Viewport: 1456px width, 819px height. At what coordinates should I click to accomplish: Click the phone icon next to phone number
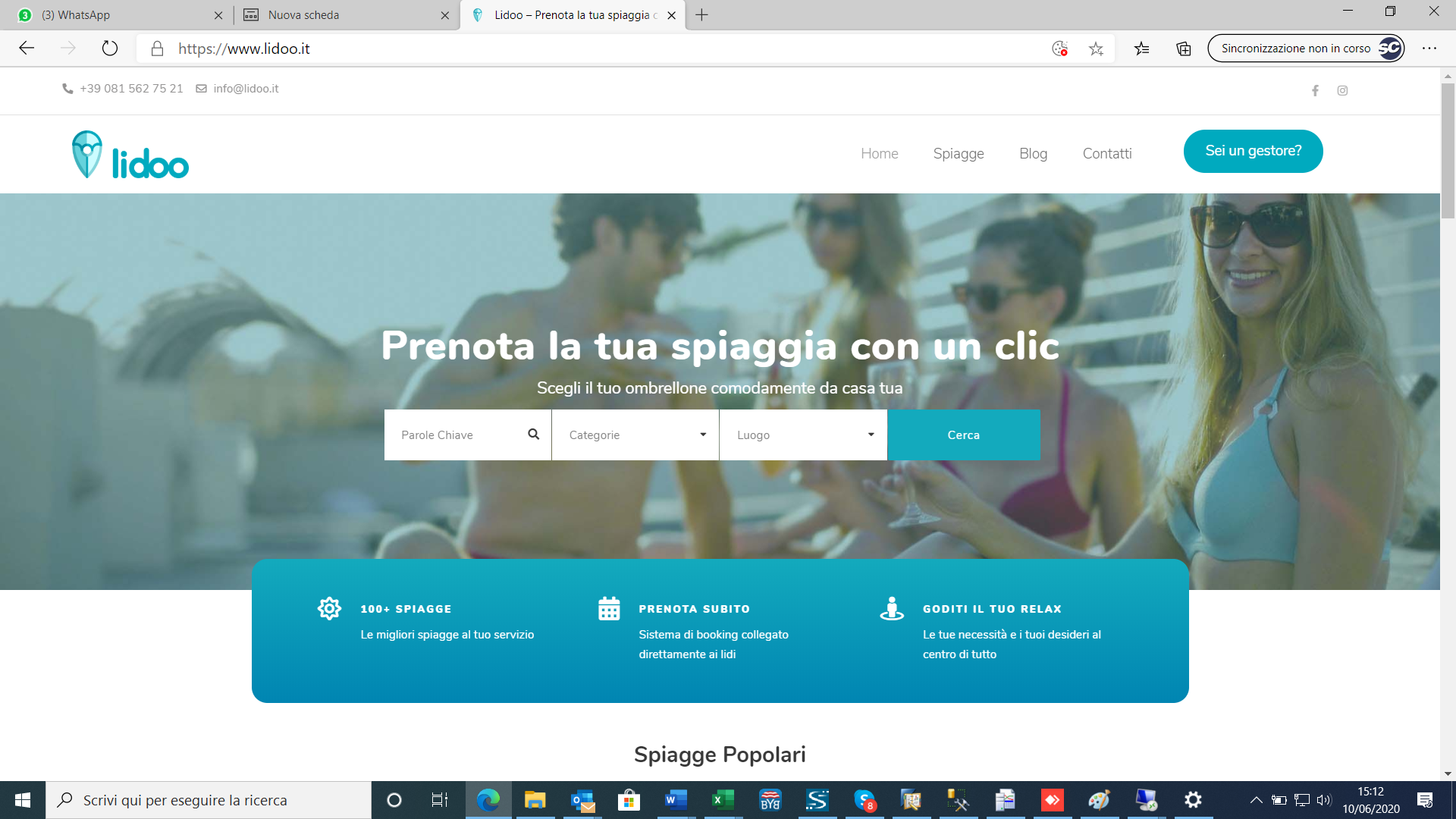[x=67, y=89]
